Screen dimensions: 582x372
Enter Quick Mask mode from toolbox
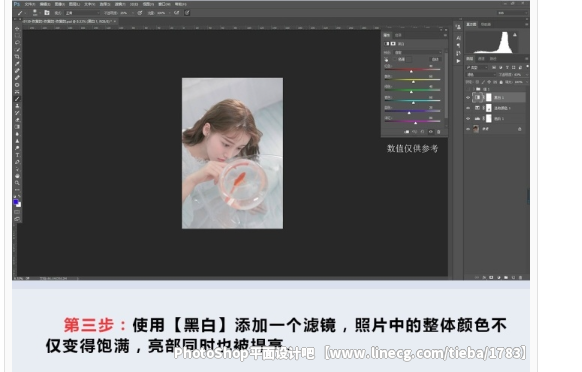pos(17,212)
